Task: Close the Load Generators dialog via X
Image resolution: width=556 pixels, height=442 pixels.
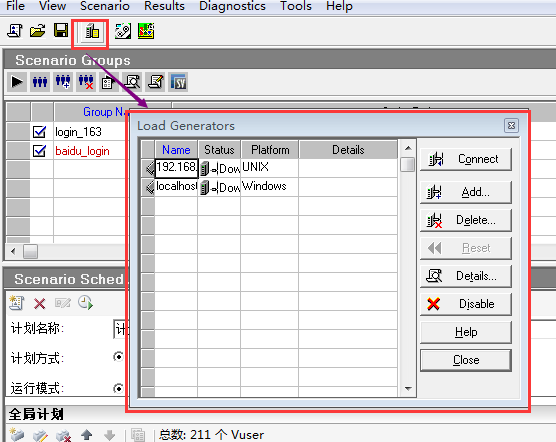Action: tap(511, 125)
